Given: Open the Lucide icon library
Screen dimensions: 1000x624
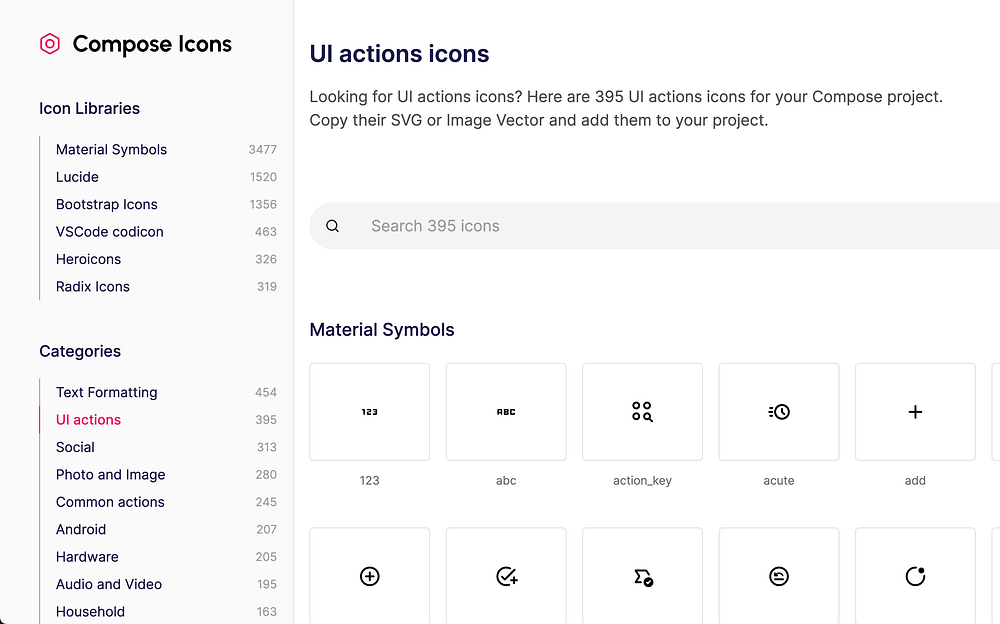Looking at the screenshot, I should (77, 177).
